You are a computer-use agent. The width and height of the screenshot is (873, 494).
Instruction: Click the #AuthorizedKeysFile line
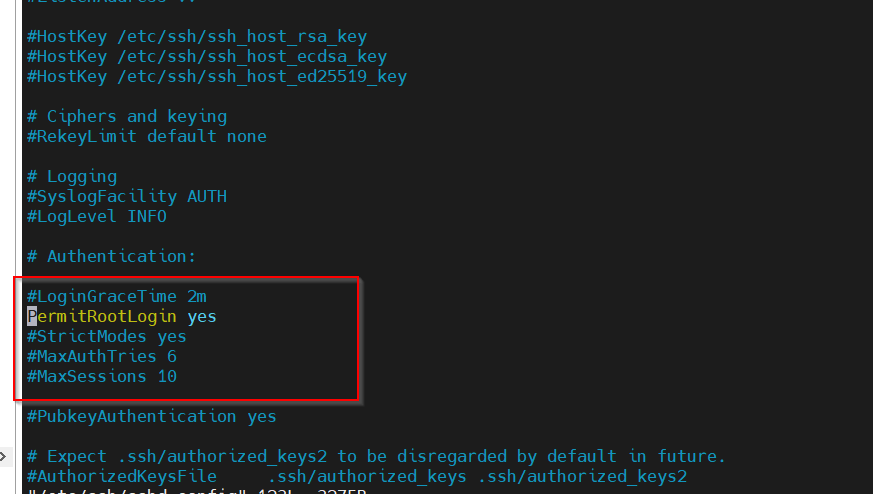(357, 477)
